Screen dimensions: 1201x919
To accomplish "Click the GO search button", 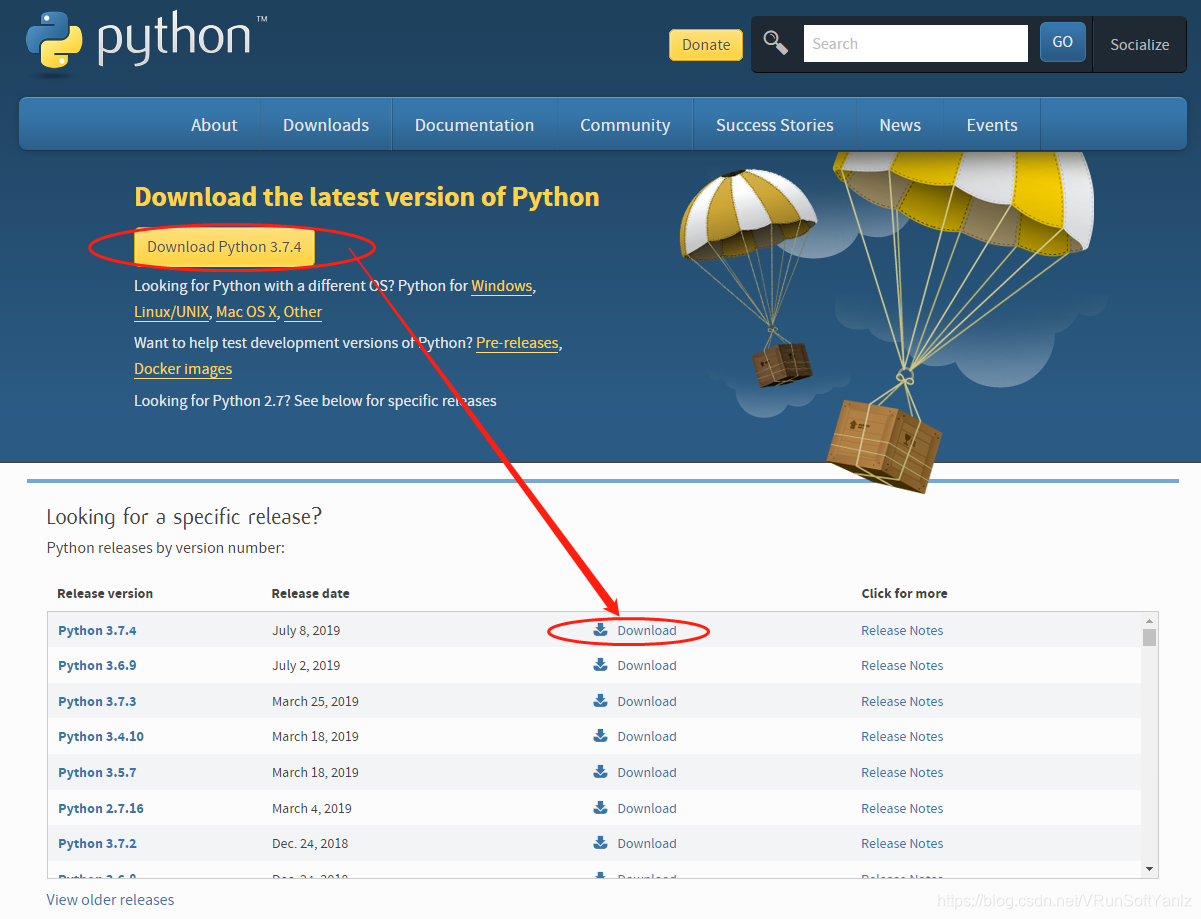I will [x=1062, y=42].
